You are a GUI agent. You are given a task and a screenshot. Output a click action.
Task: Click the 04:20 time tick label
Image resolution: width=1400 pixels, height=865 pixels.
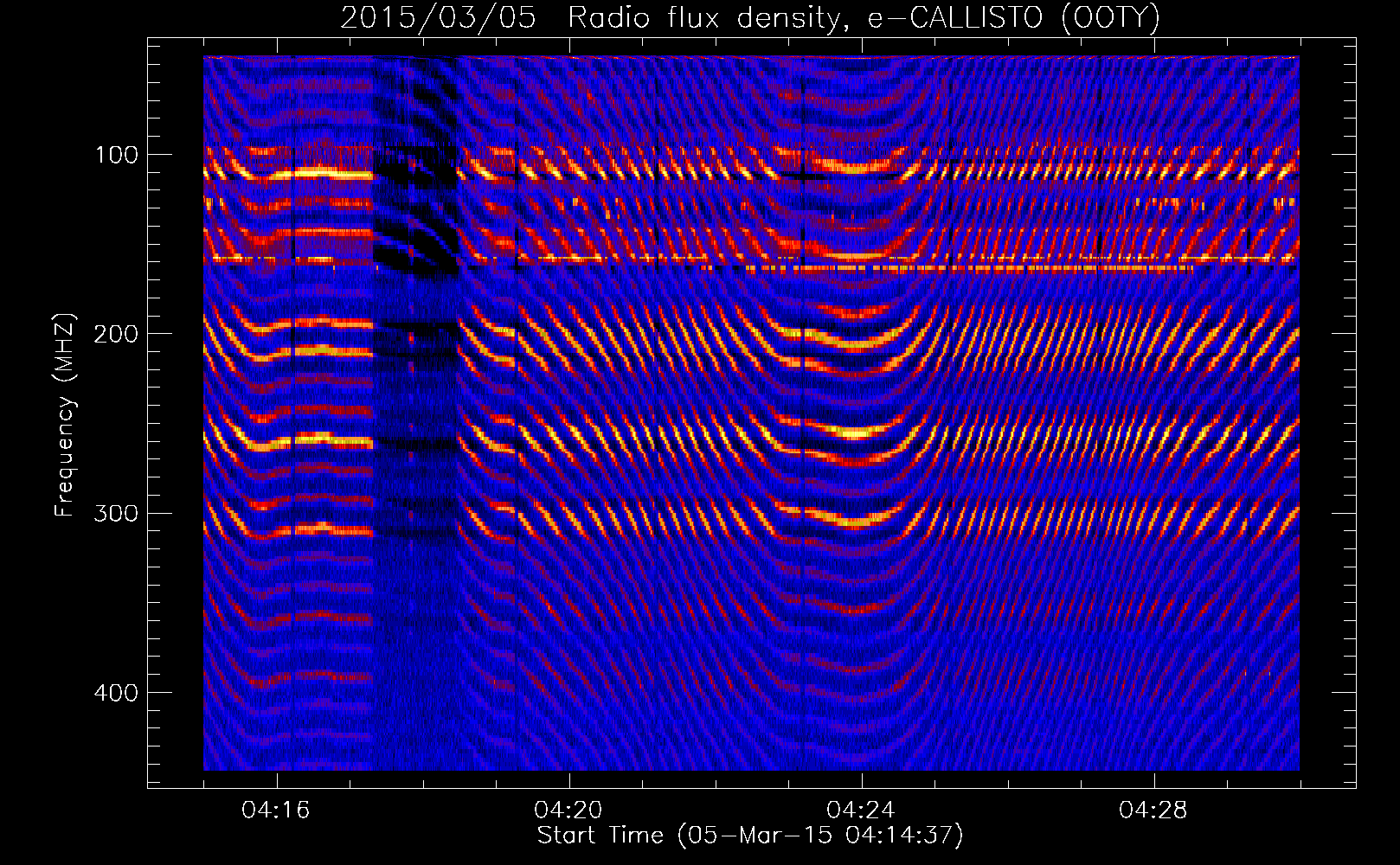pos(568,811)
